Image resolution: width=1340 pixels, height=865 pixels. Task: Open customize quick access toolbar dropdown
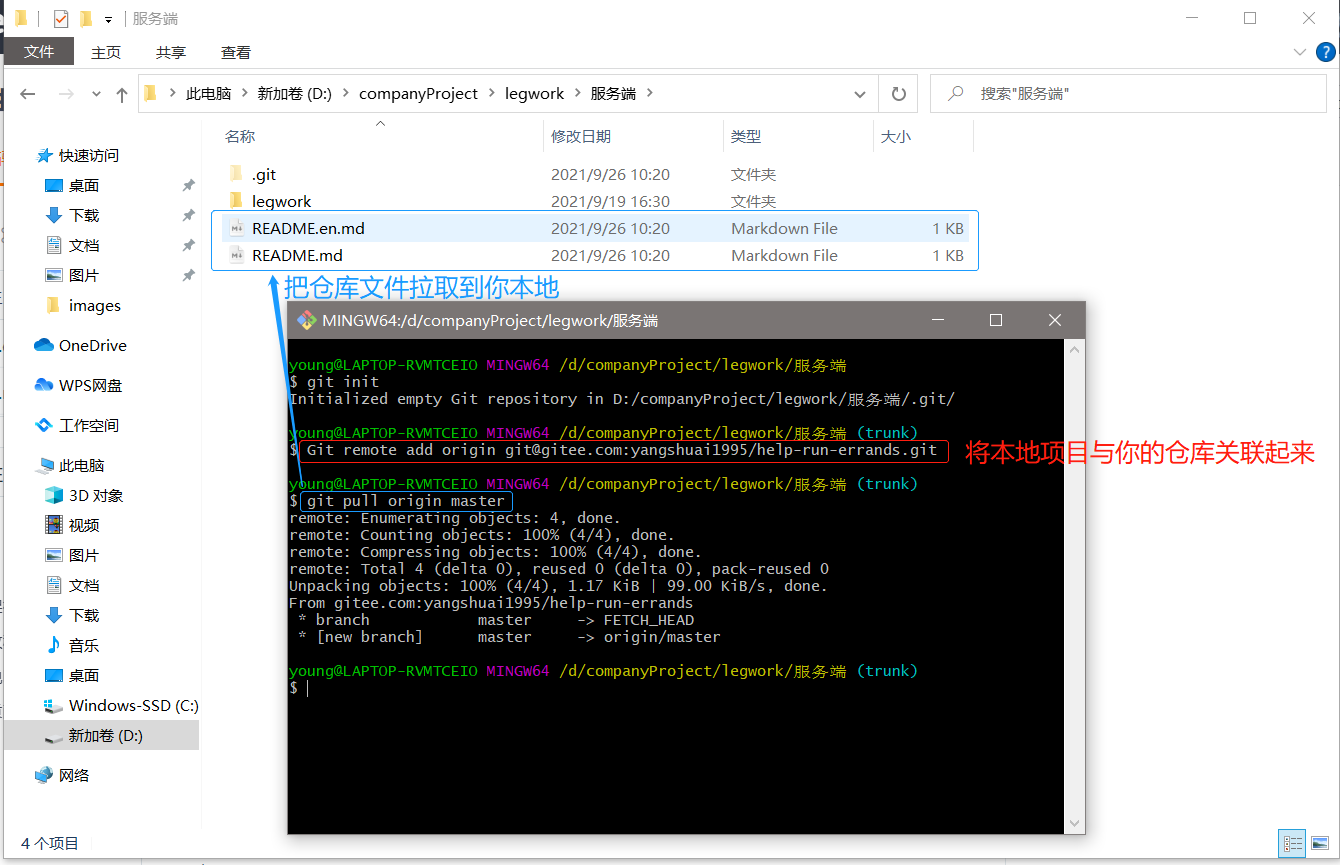[108, 19]
